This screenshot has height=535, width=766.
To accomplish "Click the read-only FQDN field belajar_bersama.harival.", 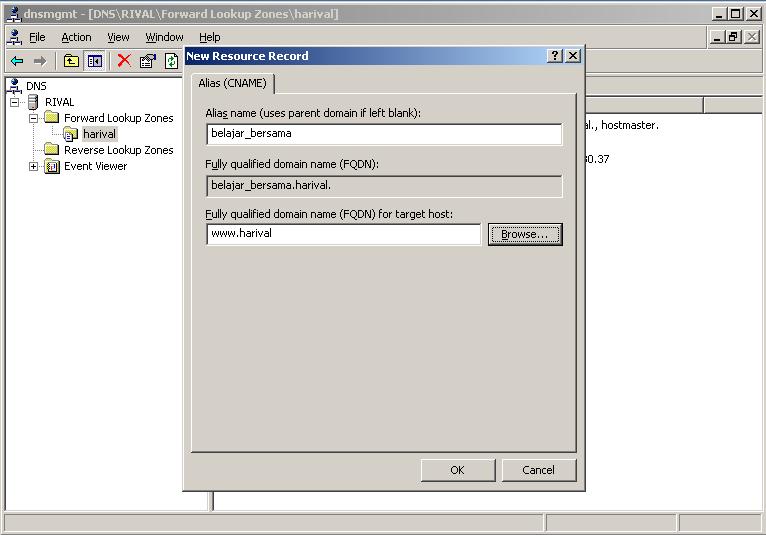I will pyautogui.click(x=384, y=186).
